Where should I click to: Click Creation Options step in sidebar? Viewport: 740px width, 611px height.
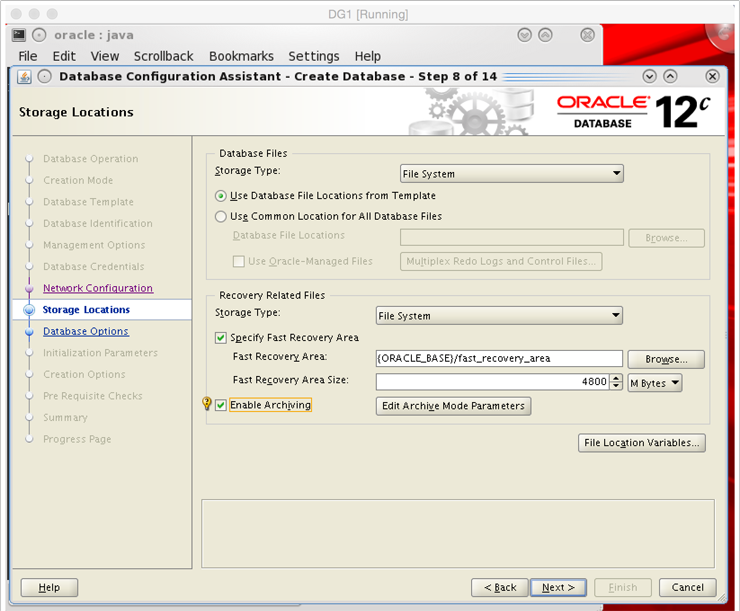(84, 375)
